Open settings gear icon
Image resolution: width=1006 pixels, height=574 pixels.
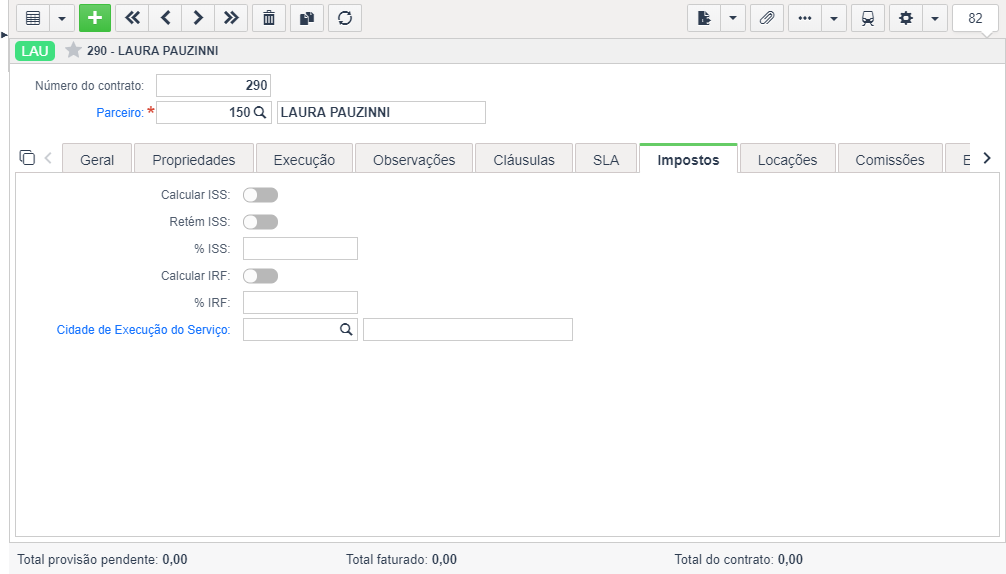[x=906, y=18]
